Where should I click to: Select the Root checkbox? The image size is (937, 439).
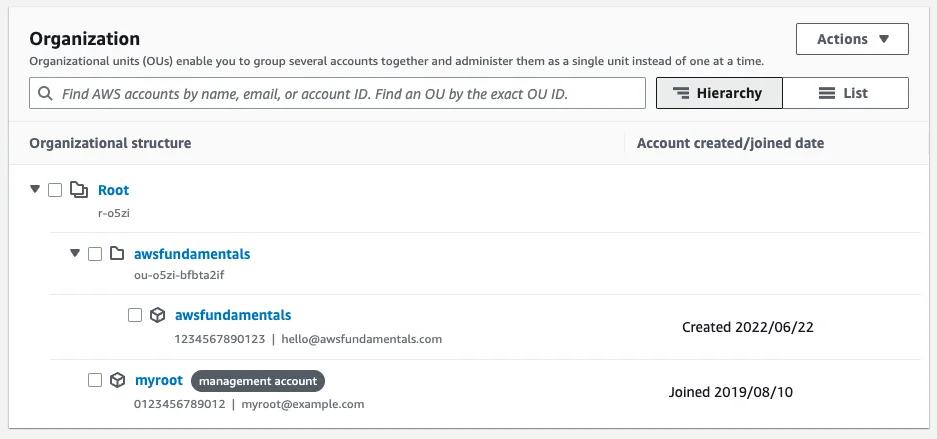click(55, 190)
